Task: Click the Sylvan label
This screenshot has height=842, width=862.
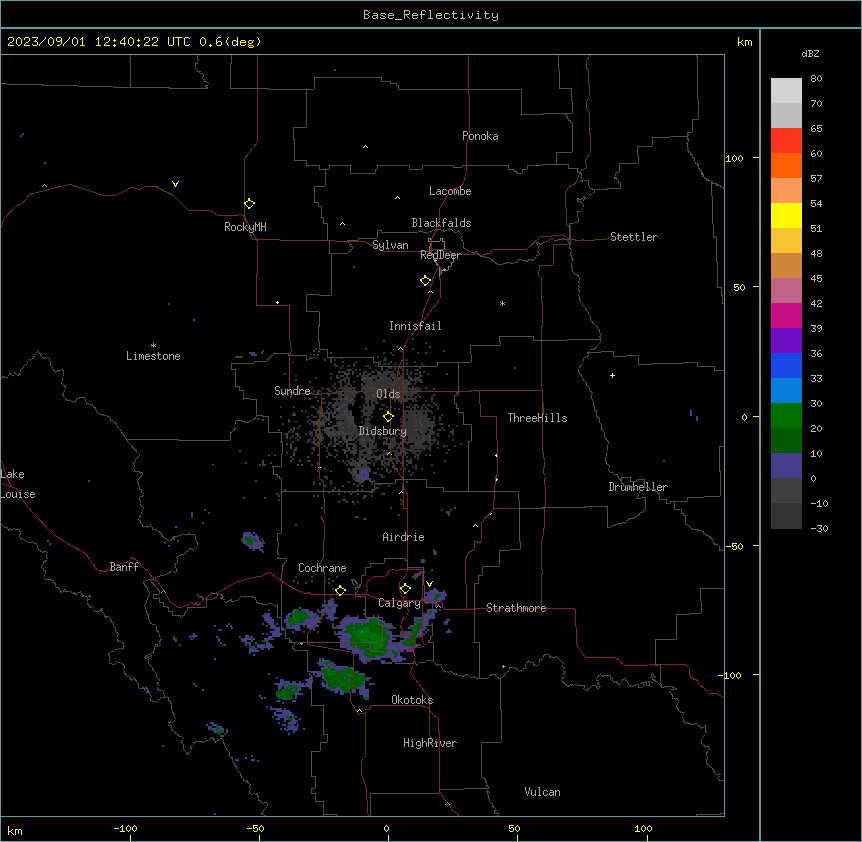Action: tap(390, 245)
